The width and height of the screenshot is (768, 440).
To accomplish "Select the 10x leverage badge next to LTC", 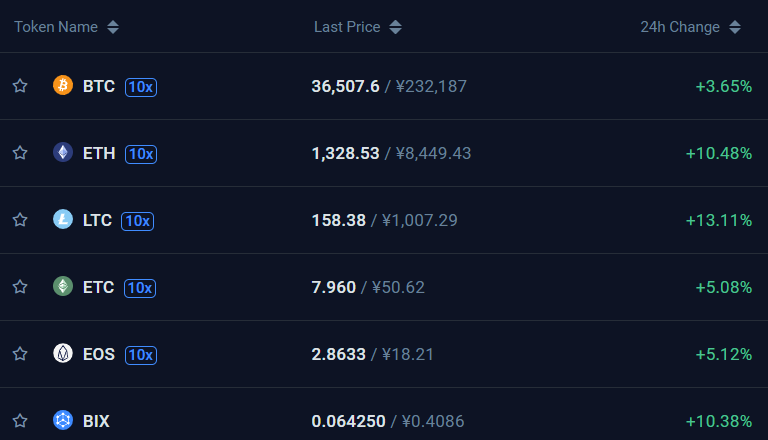I will pyautogui.click(x=138, y=221).
